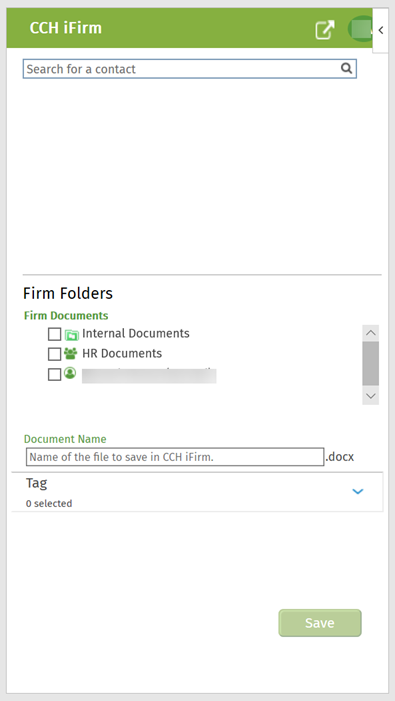This screenshot has height=701, width=395.
Task: Collapse the side panel with the left chevron
Action: 381,30
